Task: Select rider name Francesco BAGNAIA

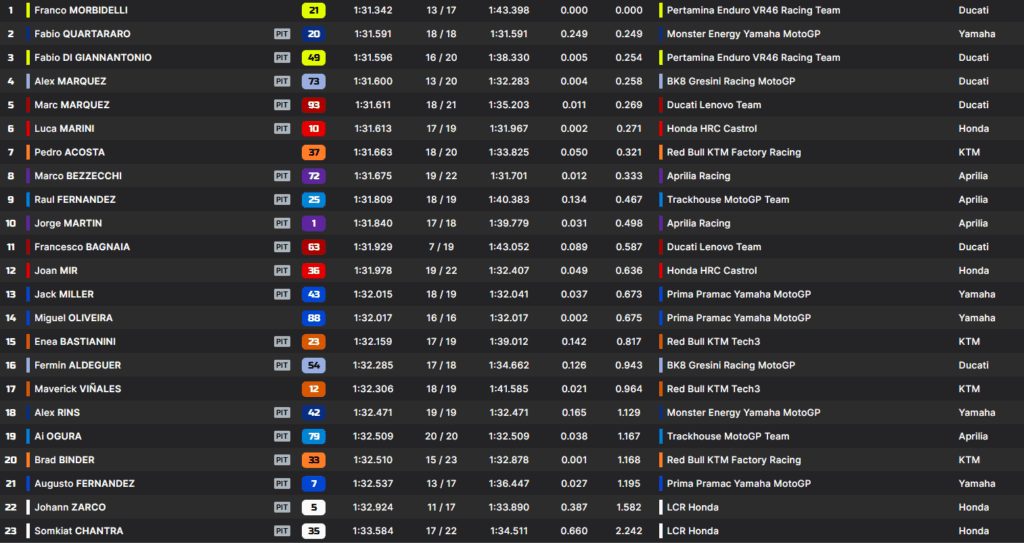Action: 82,247
